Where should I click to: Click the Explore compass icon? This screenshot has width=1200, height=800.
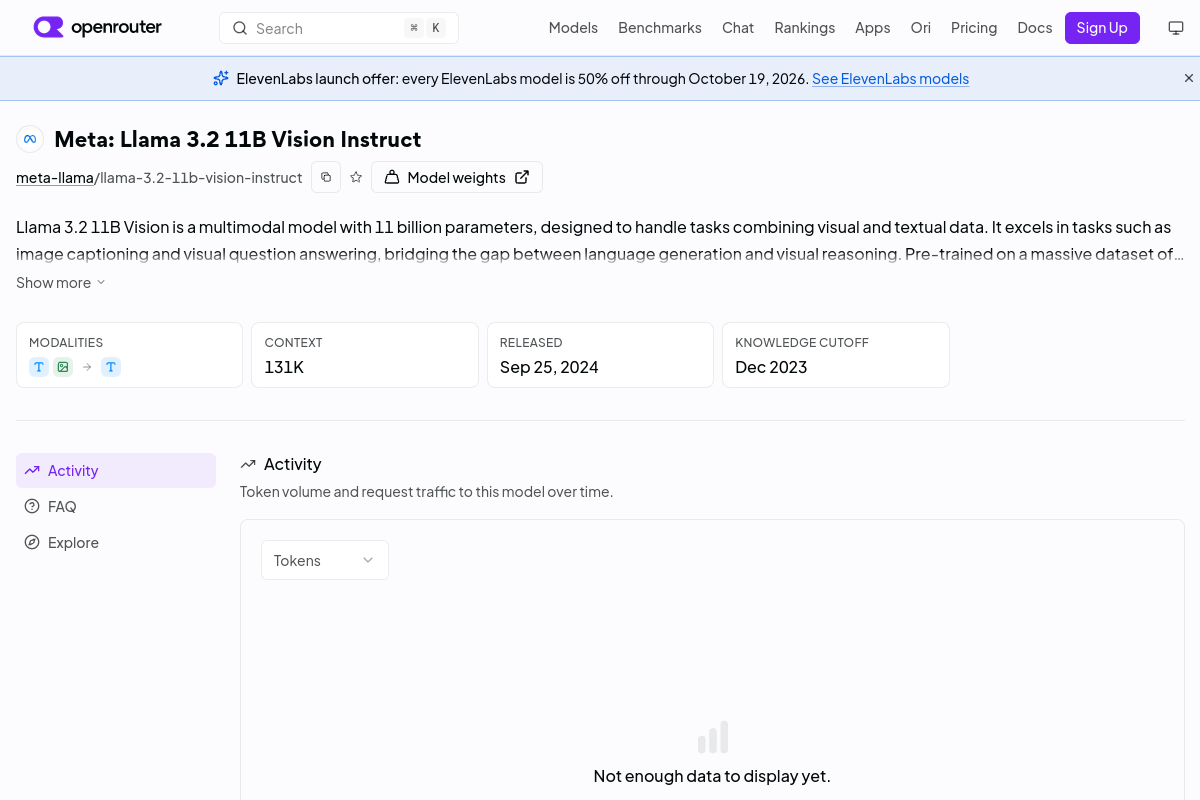coord(32,543)
